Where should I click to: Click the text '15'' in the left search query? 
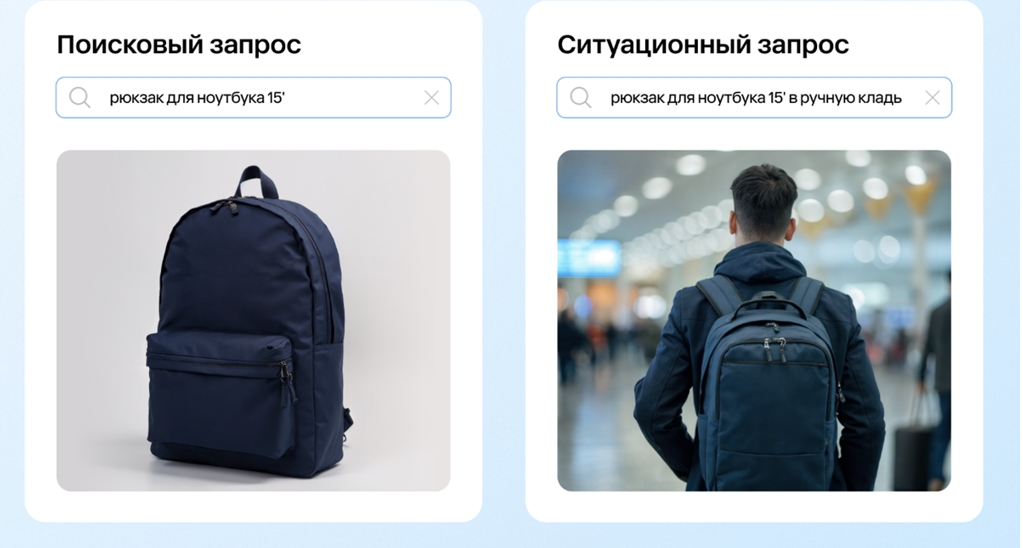[276, 98]
